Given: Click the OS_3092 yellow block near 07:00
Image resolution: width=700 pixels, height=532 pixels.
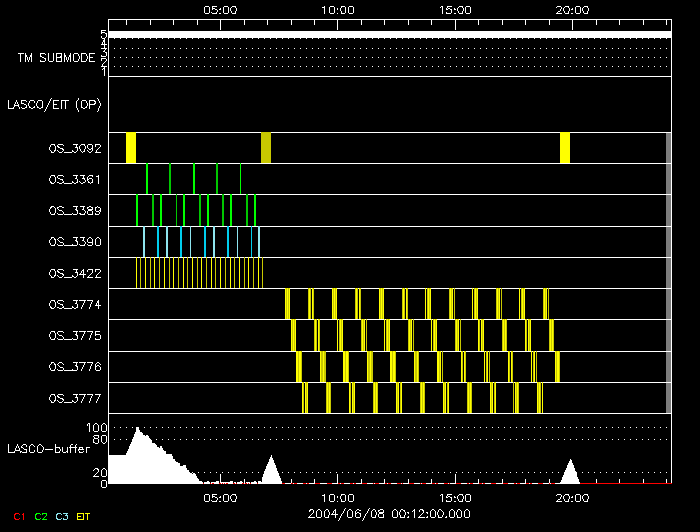Looking at the screenshot, I should 266,147.
